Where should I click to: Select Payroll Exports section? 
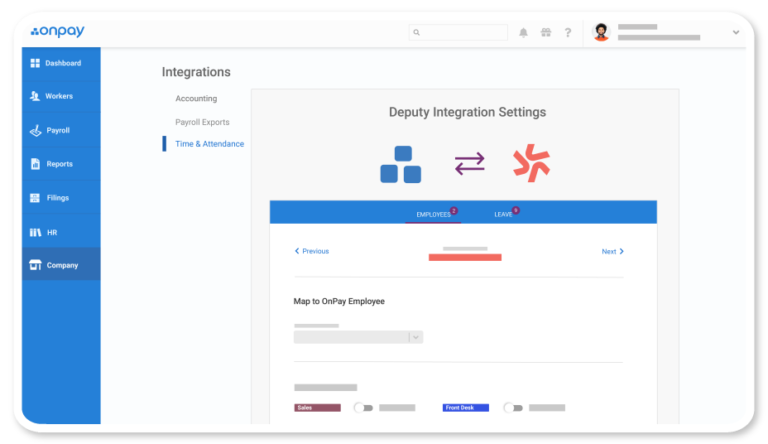tap(202, 122)
